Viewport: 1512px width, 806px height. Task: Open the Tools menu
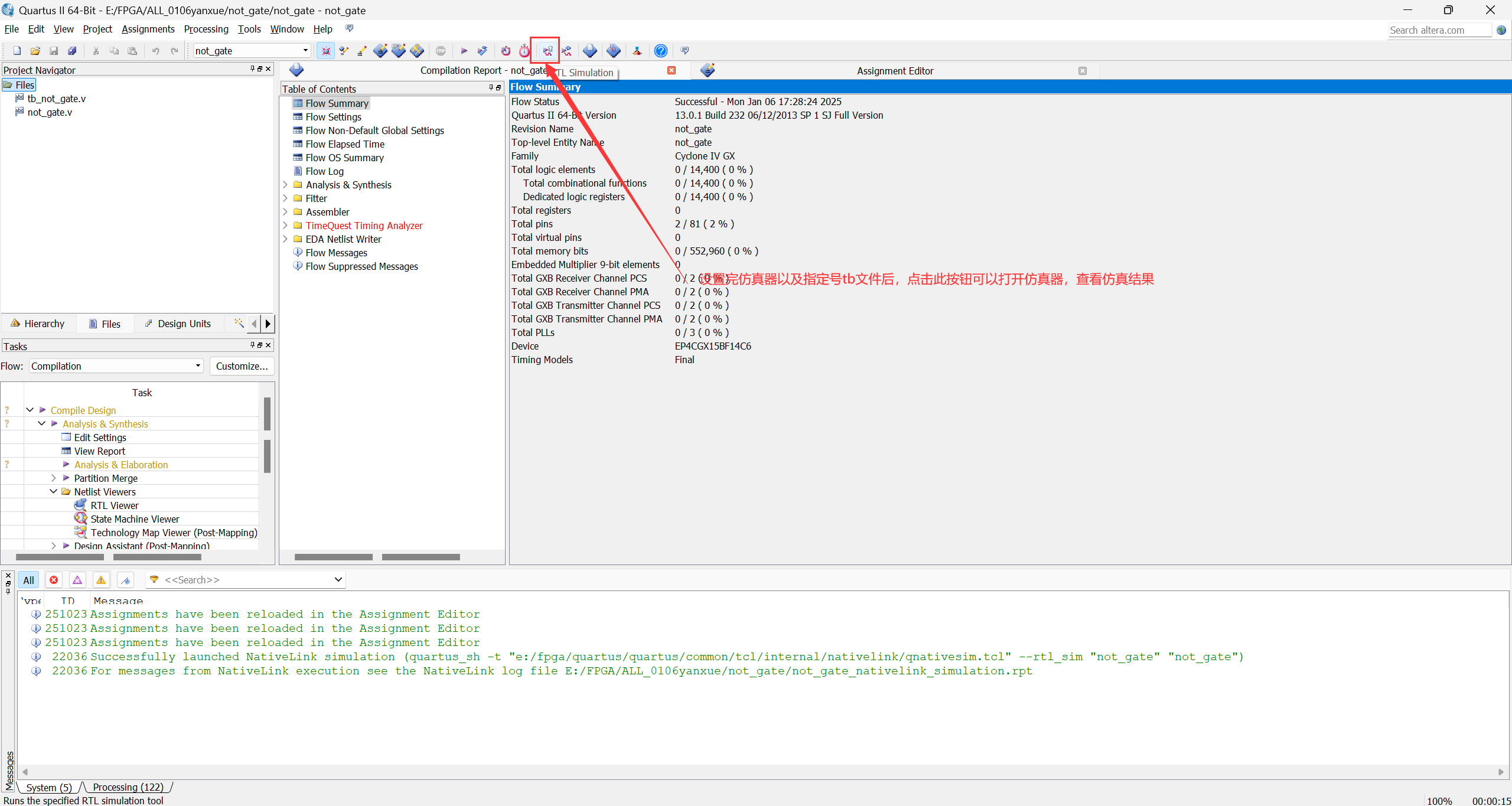coord(249,29)
